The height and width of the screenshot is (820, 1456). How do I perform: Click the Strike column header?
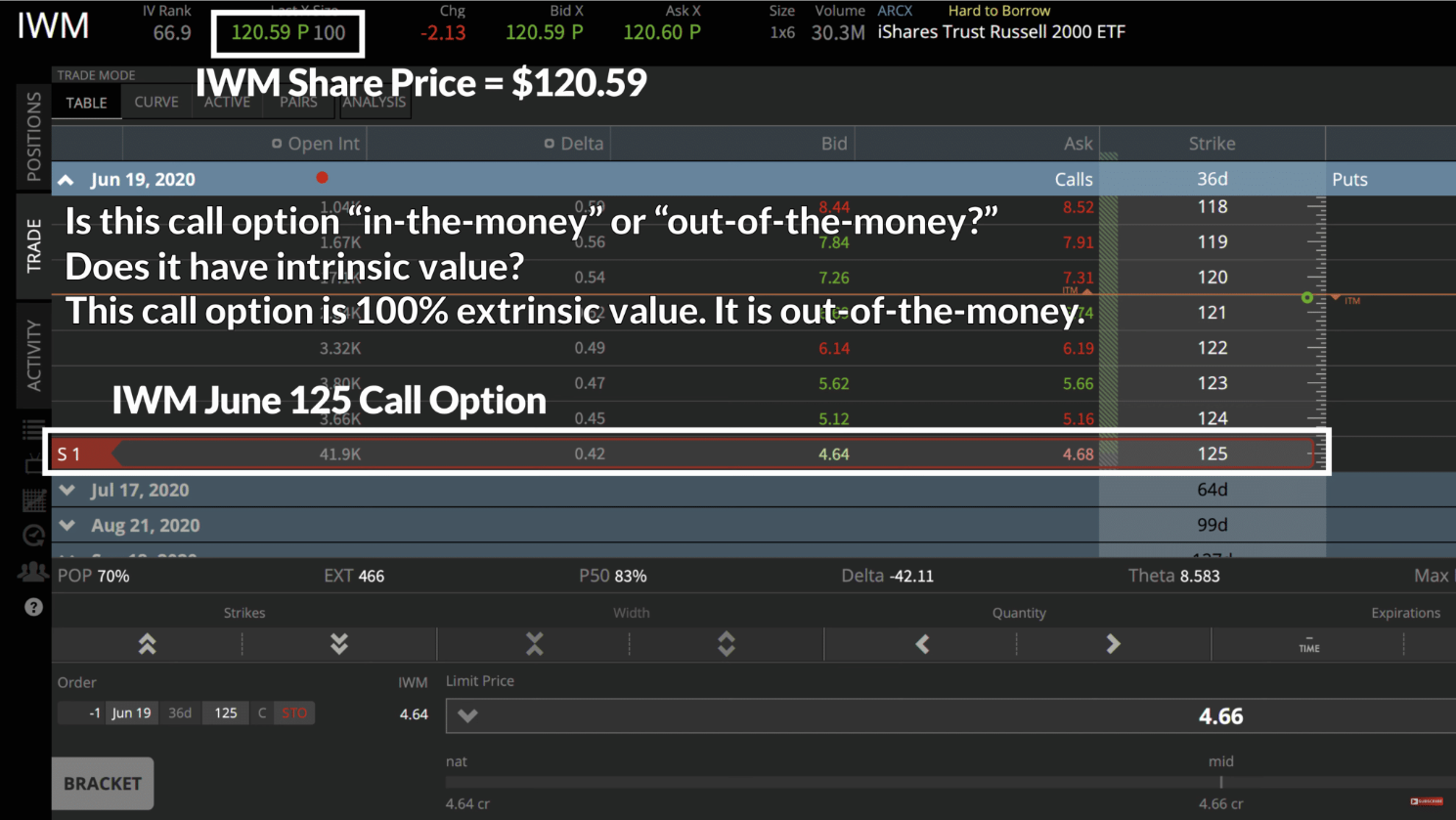1212,144
